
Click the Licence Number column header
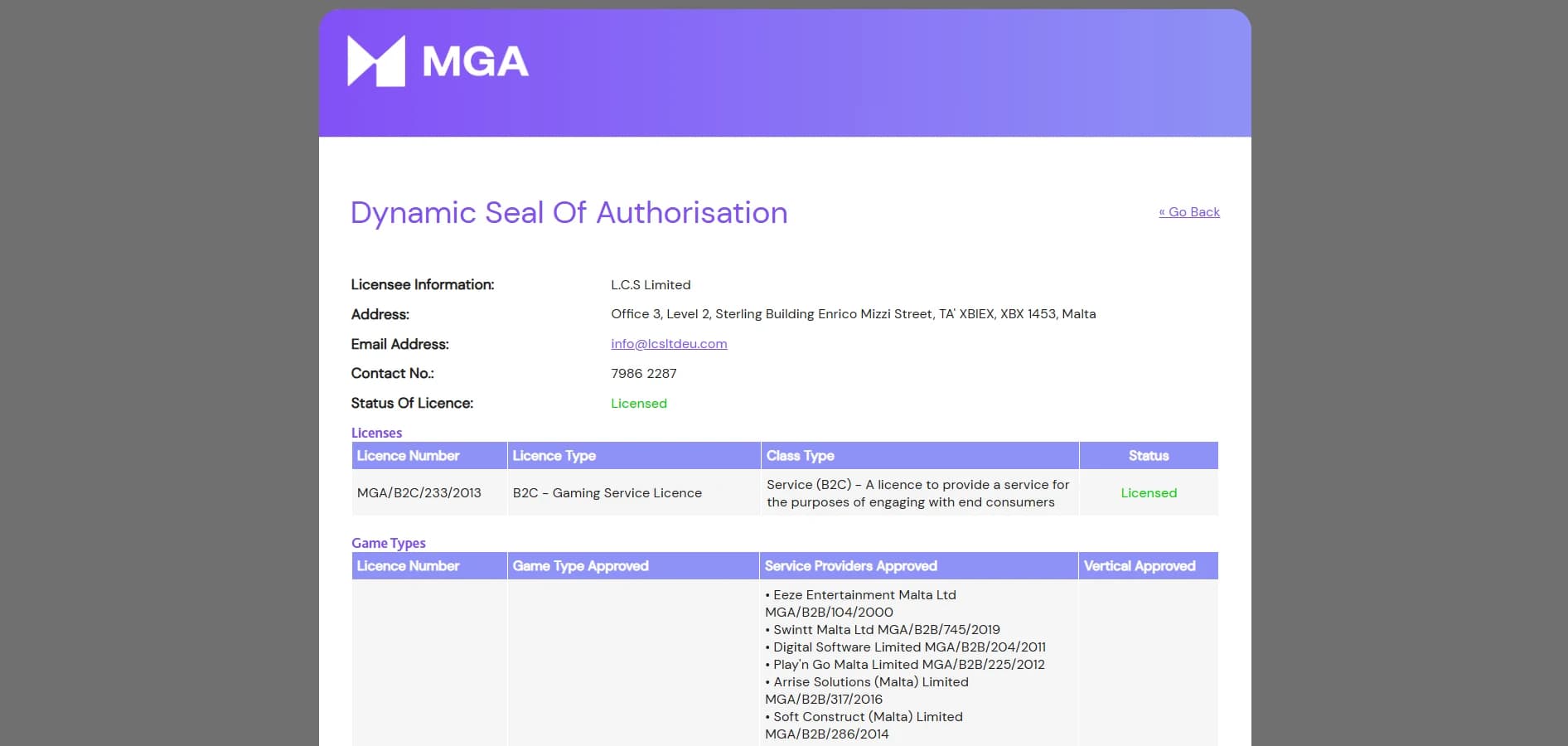pyautogui.click(x=408, y=455)
